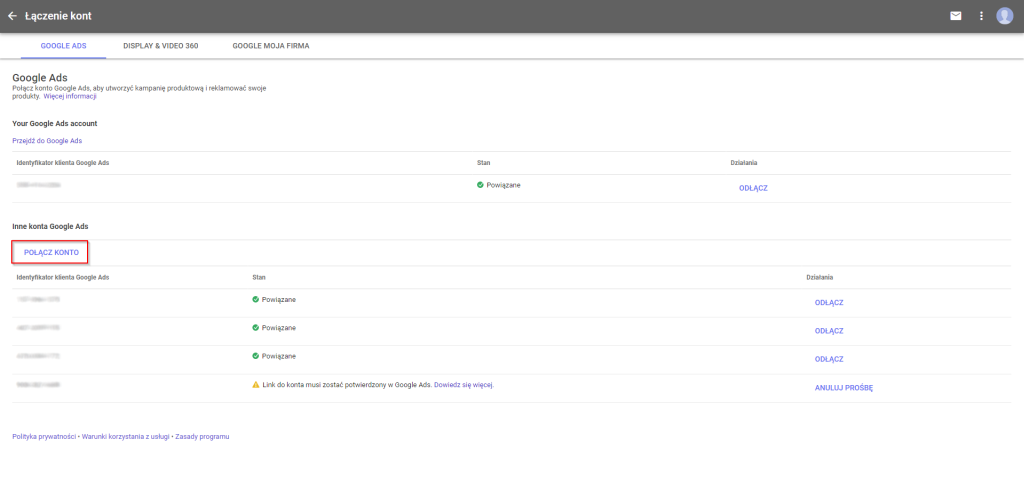Click Odłącz in second other-accounts row

(829, 331)
